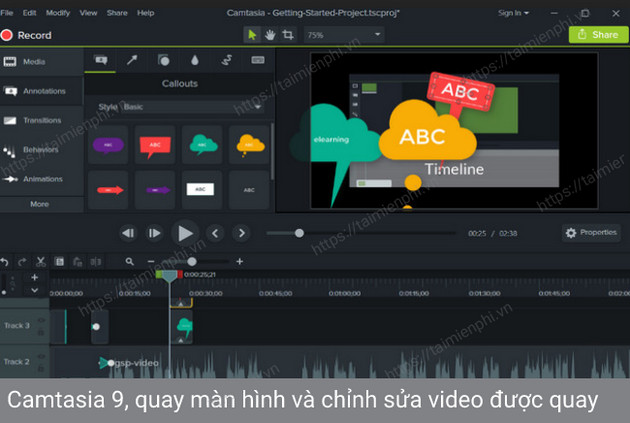This screenshot has height=423, width=630.
Task: Open the Annotations panel
Action: pyautogui.click(x=41, y=91)
